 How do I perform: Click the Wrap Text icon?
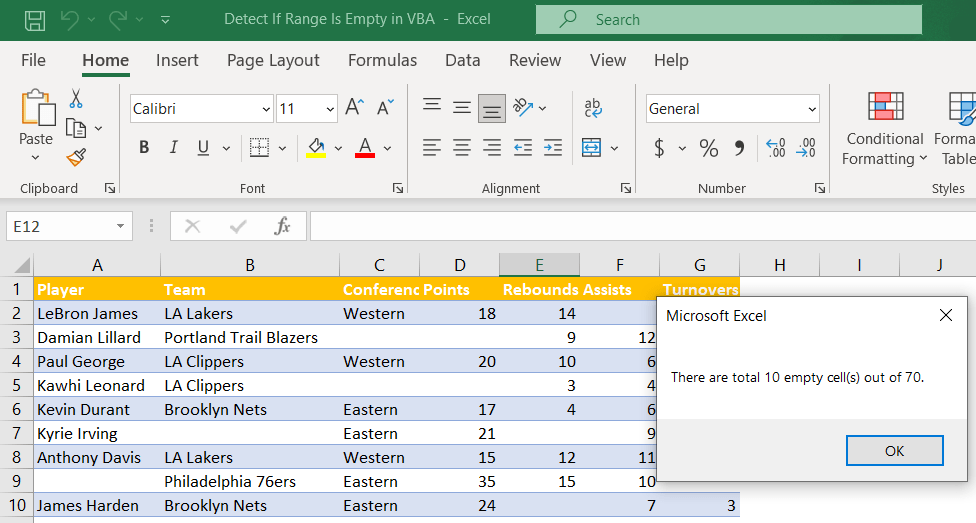593,108
